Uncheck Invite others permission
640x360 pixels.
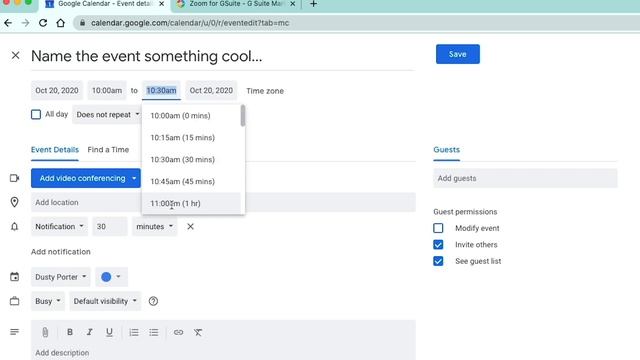438,244
